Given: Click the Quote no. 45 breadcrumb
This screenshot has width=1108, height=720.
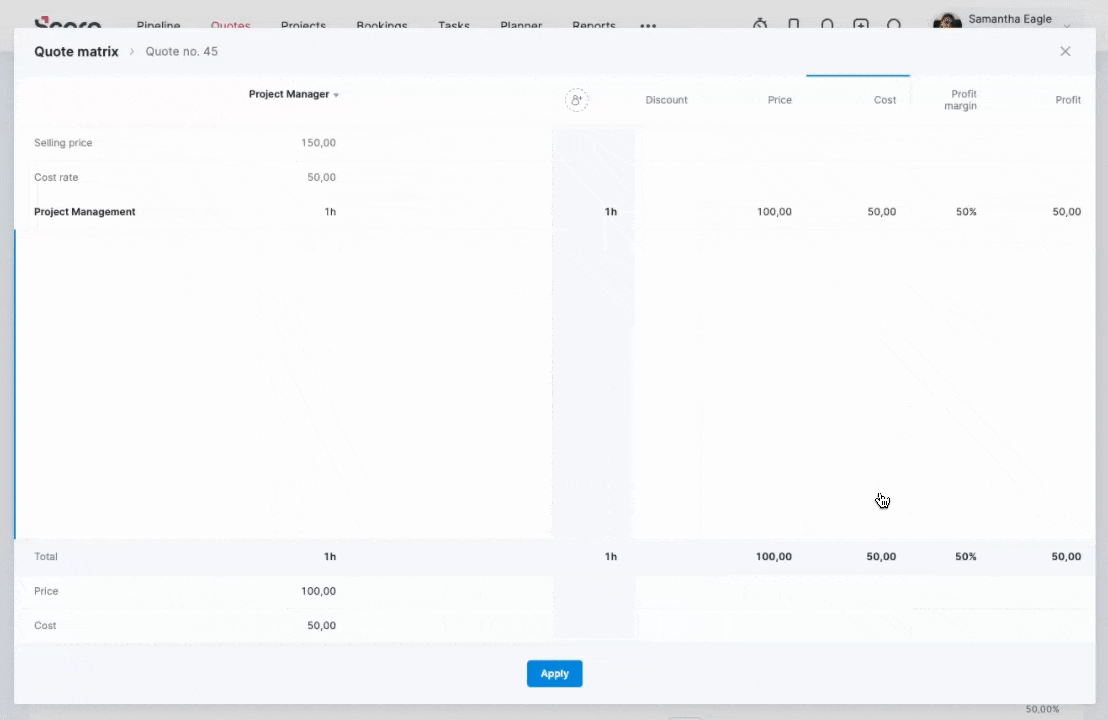Looking at the screenshot, I should tap(182, 52).
